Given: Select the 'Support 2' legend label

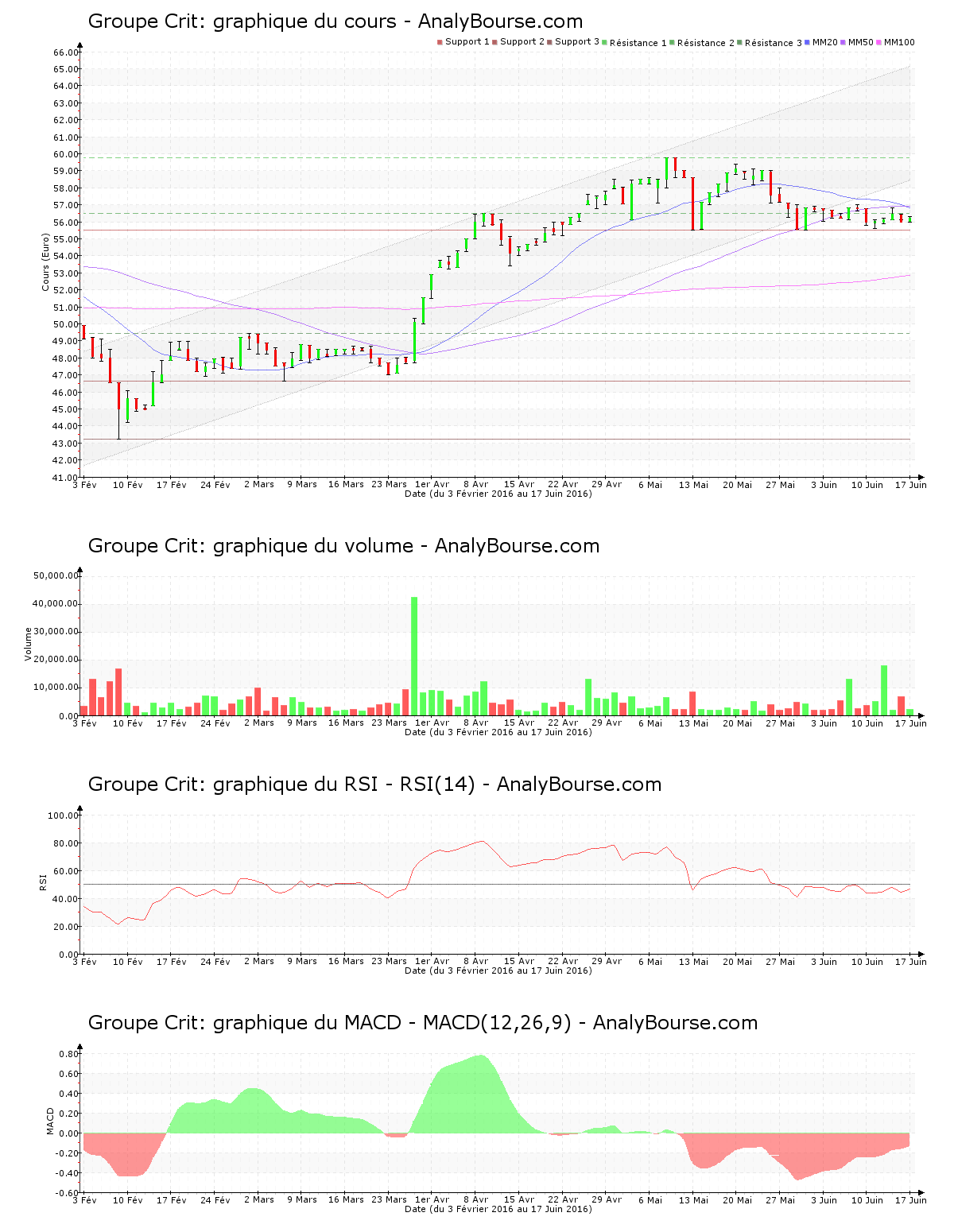Looking at the screenshot, I should tap(522, 42).
